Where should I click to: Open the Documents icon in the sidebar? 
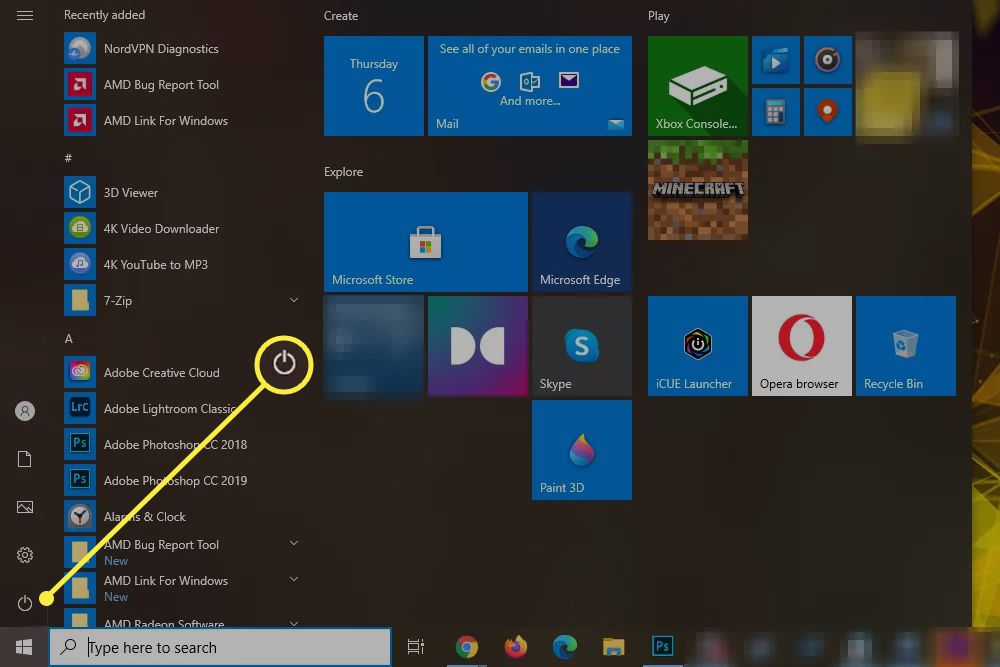25,458
